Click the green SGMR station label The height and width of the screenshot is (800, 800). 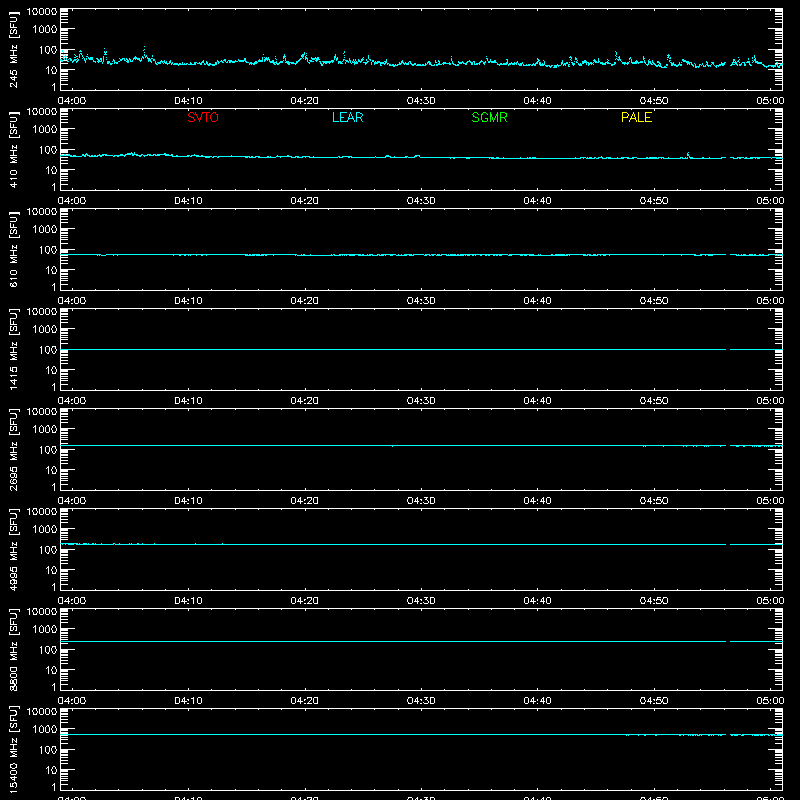tap(489, 117)
